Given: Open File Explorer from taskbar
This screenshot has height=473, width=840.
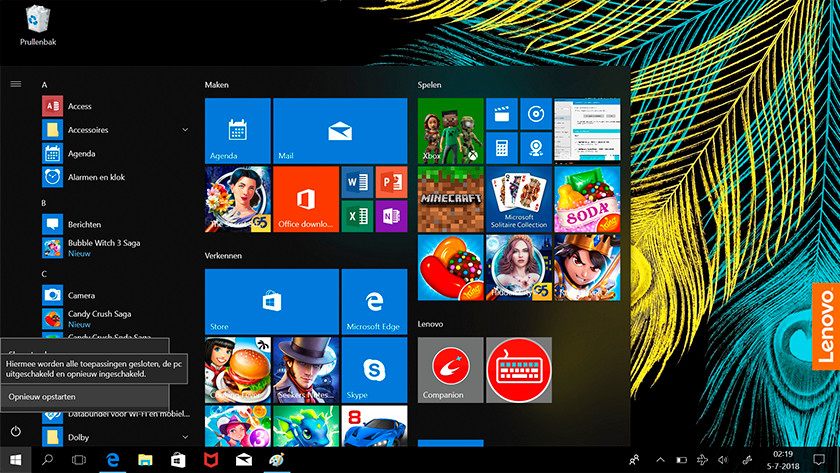Looking at the screenshot, I should click(145, 460).
